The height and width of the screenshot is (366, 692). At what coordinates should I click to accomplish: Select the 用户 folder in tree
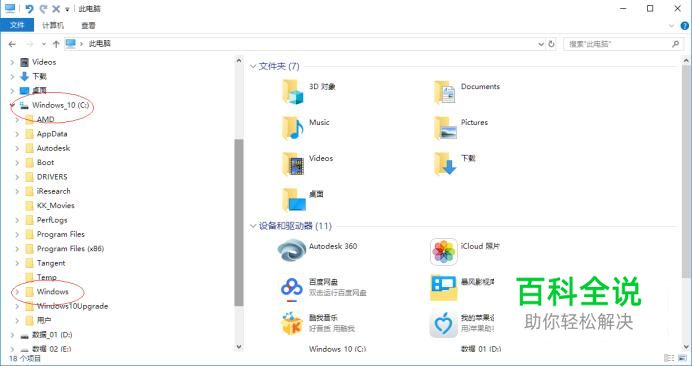point(44,321)
